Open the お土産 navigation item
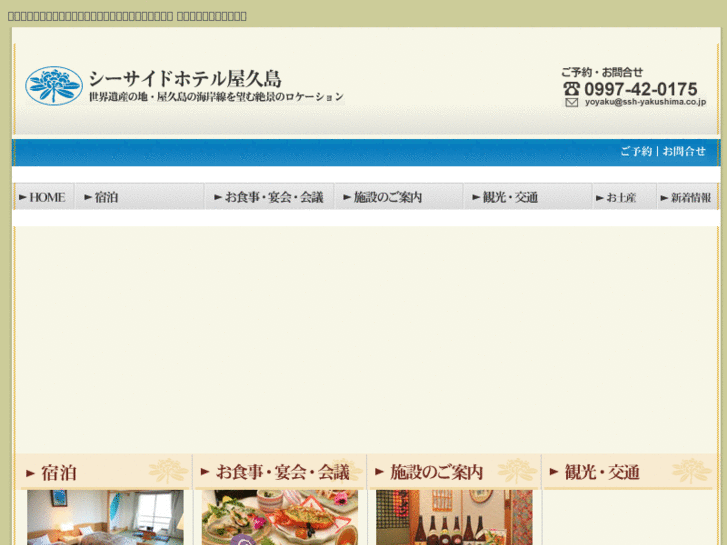 point(625,197)
